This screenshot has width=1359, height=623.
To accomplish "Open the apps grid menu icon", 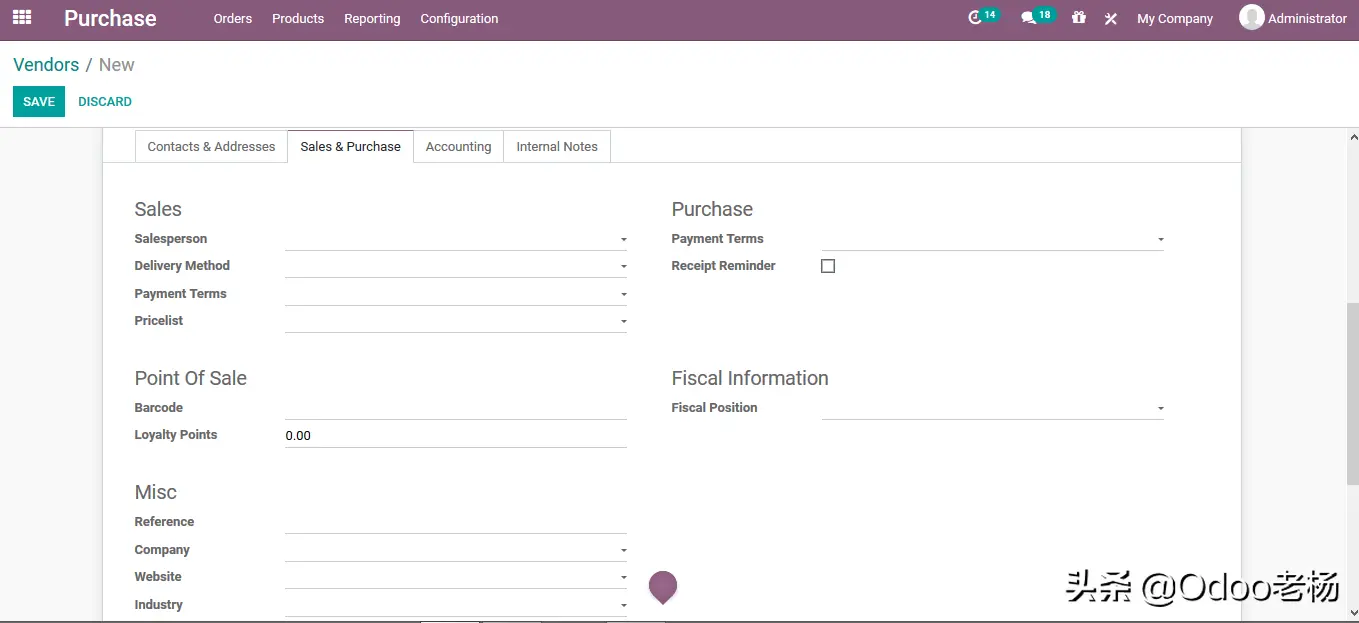I will (22, 18).
